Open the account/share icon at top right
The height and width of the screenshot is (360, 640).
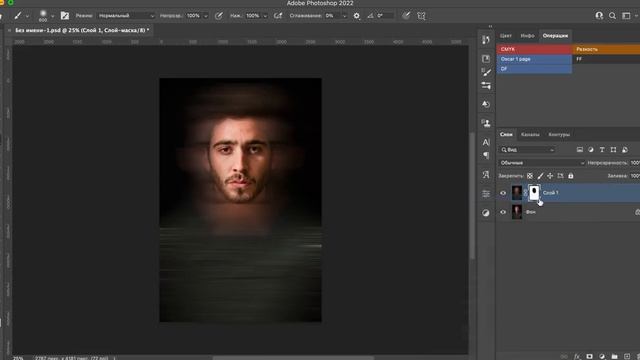pyautogui.click(x=599, y=16)
